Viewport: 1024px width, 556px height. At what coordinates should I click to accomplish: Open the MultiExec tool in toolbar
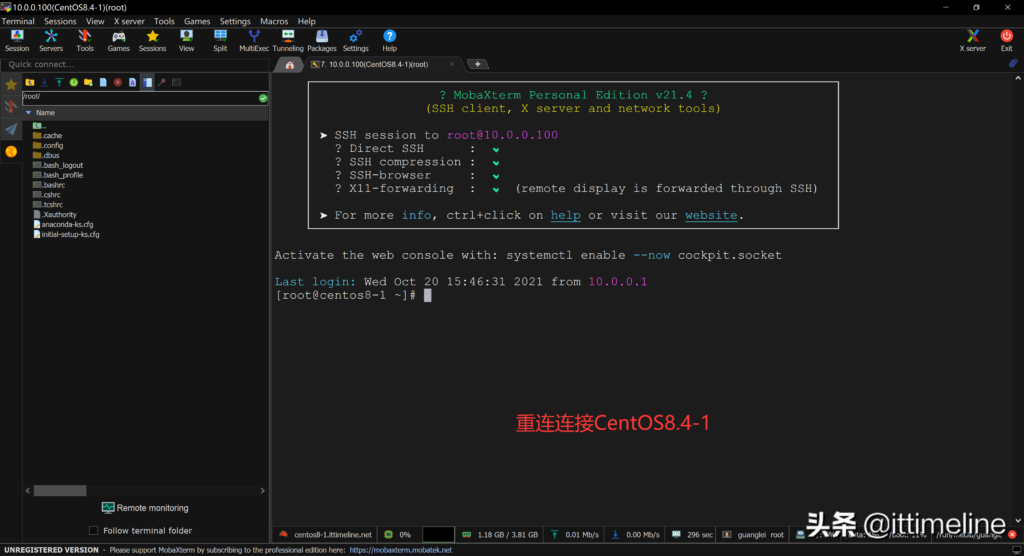(x=254, y=40)
